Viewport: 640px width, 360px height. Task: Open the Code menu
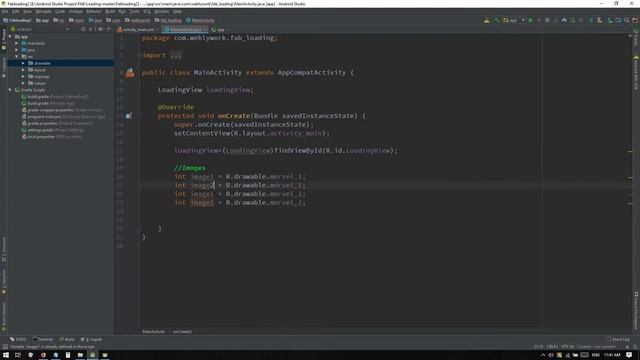pos(60,11)
